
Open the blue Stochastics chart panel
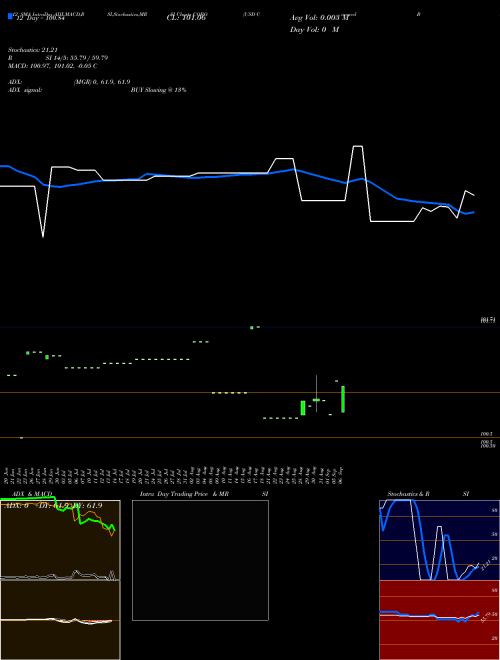pyautogui.click(x=439, y=540)
